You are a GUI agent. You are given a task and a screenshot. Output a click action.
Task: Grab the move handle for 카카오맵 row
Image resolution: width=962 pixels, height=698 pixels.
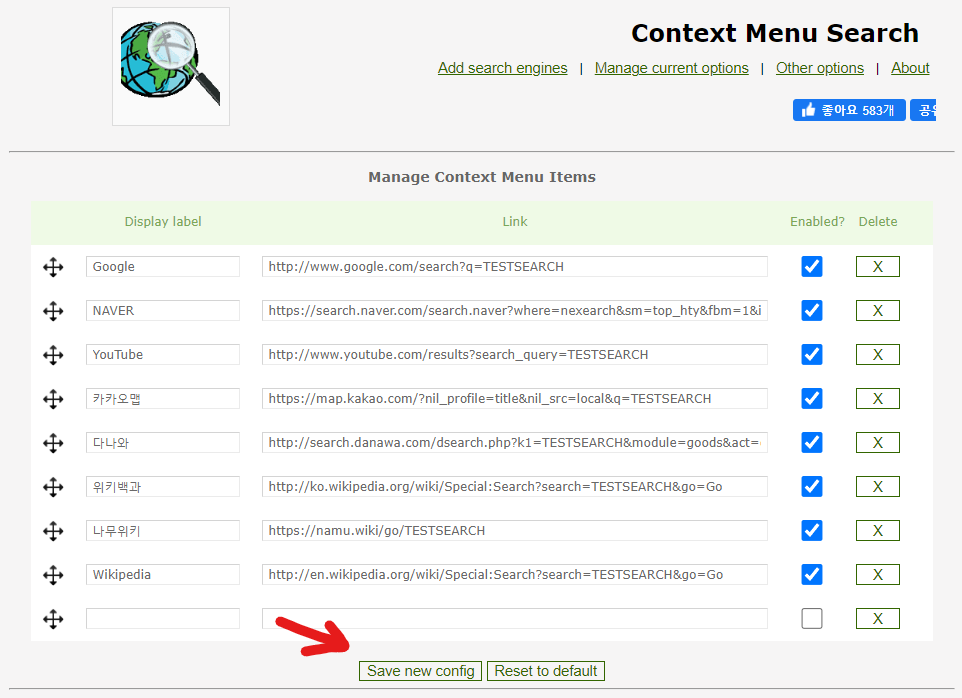[53, 399]
